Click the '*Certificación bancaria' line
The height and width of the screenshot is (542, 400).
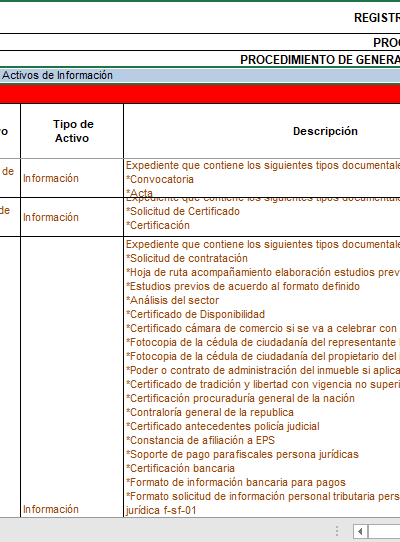[180, 468]
